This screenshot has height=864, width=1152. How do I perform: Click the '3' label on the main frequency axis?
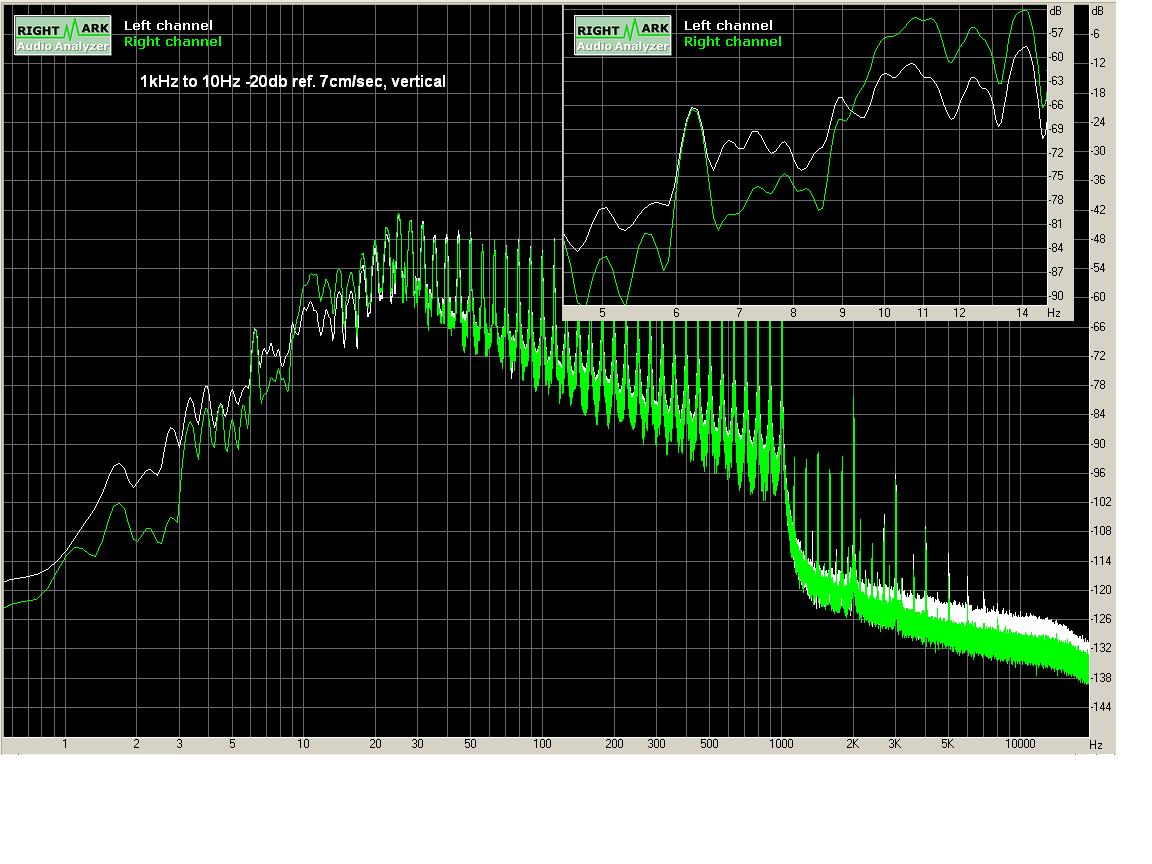tap(179, 744)
